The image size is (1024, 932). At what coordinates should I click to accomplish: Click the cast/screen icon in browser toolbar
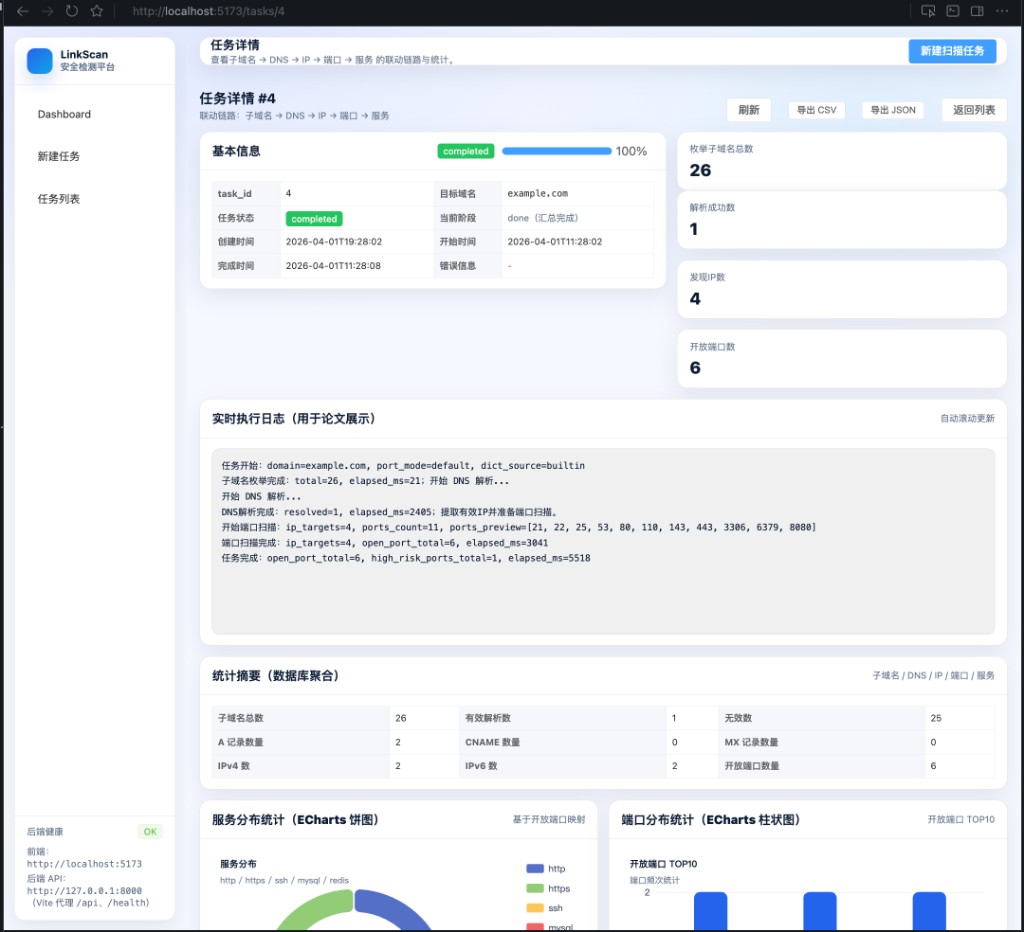928,11
